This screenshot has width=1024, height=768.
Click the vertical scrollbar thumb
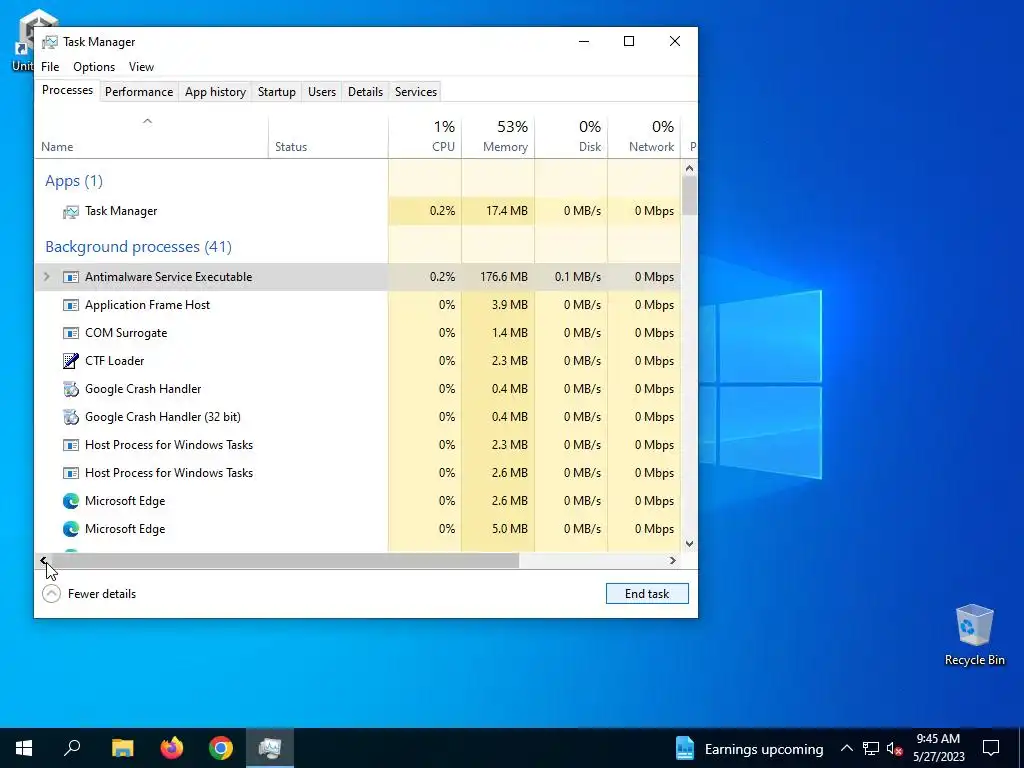[x=689, y=195]
